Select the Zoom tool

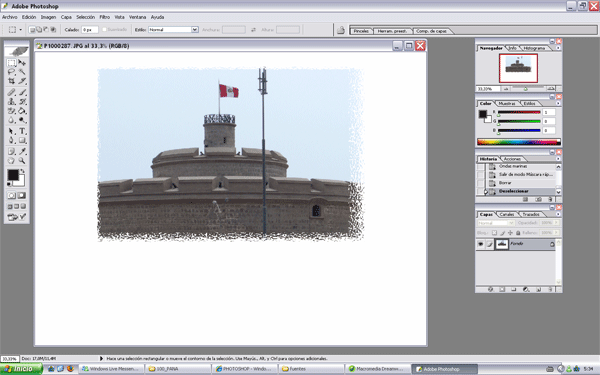[x=22, y=161]
